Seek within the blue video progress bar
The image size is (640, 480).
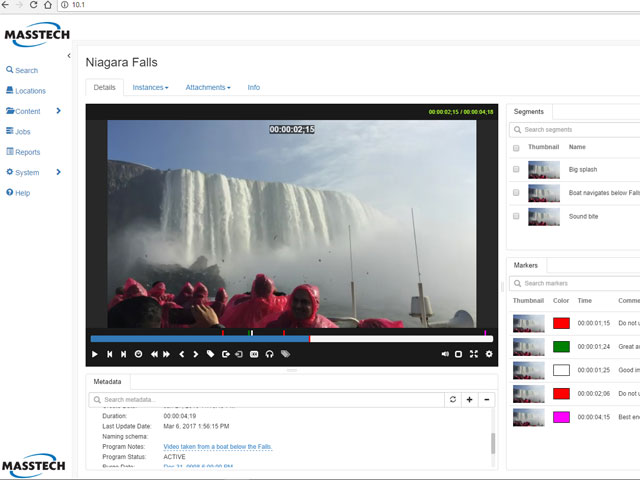pyautogui.click(x=200, y=339)
